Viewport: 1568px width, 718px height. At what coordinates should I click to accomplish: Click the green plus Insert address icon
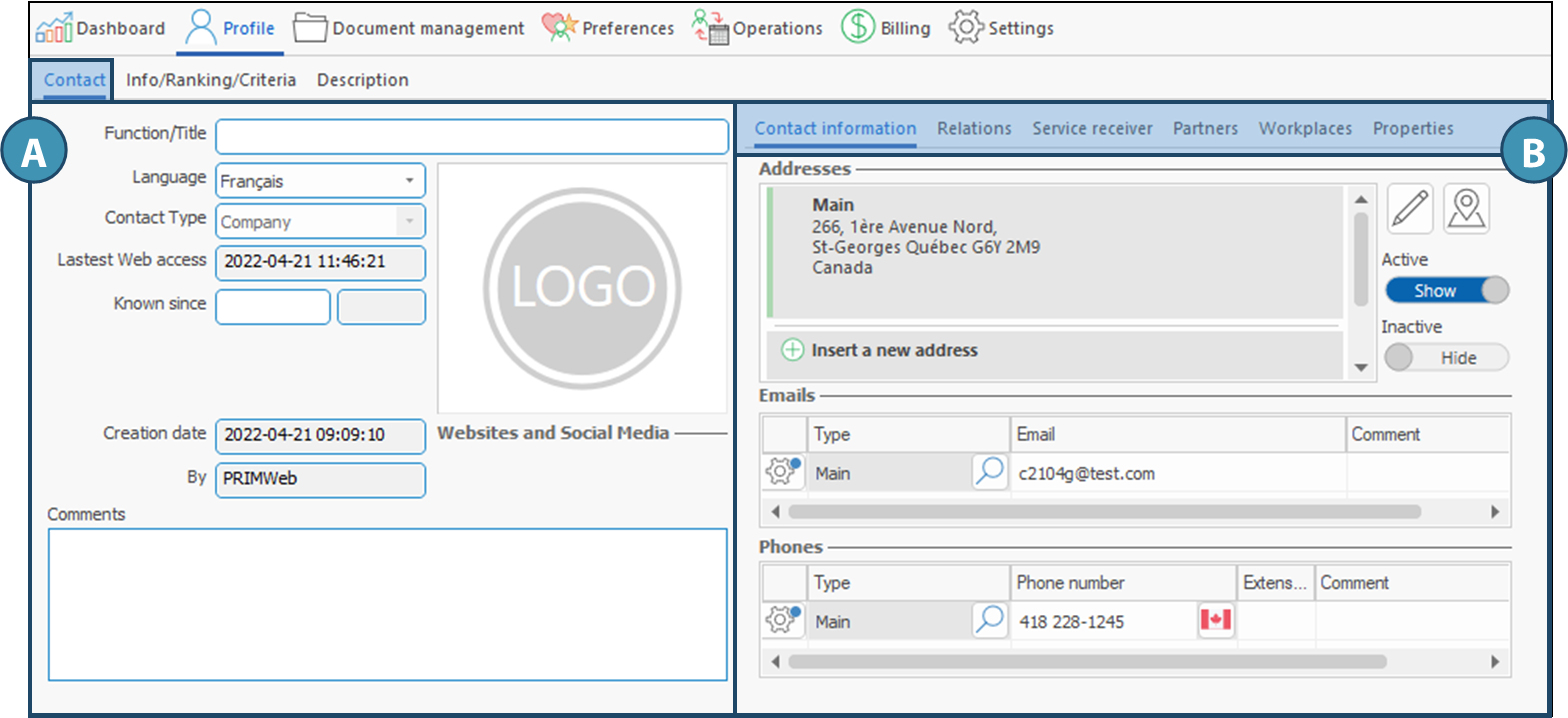[792, 351]
